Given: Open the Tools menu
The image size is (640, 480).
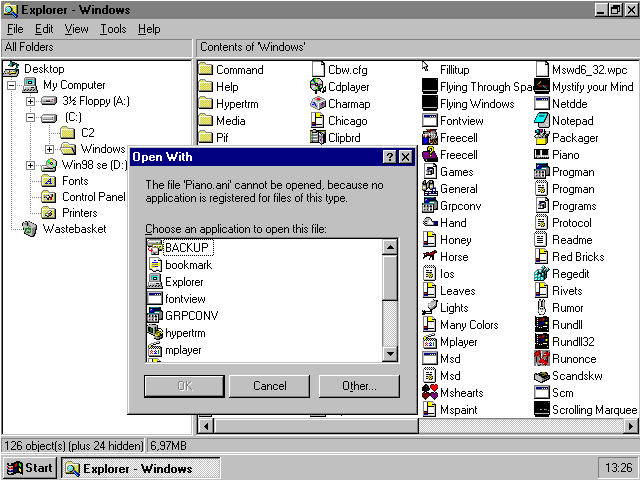Looking at the screenshot, I should (x=113, y=29).
